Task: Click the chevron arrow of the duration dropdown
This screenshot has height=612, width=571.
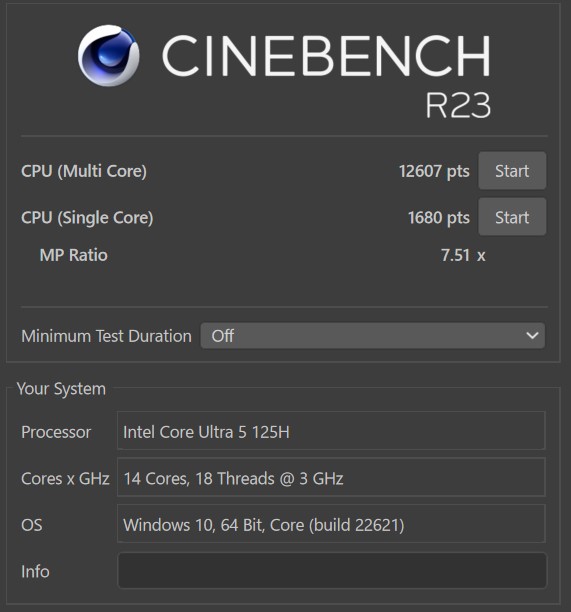Action: pos(532,336)
